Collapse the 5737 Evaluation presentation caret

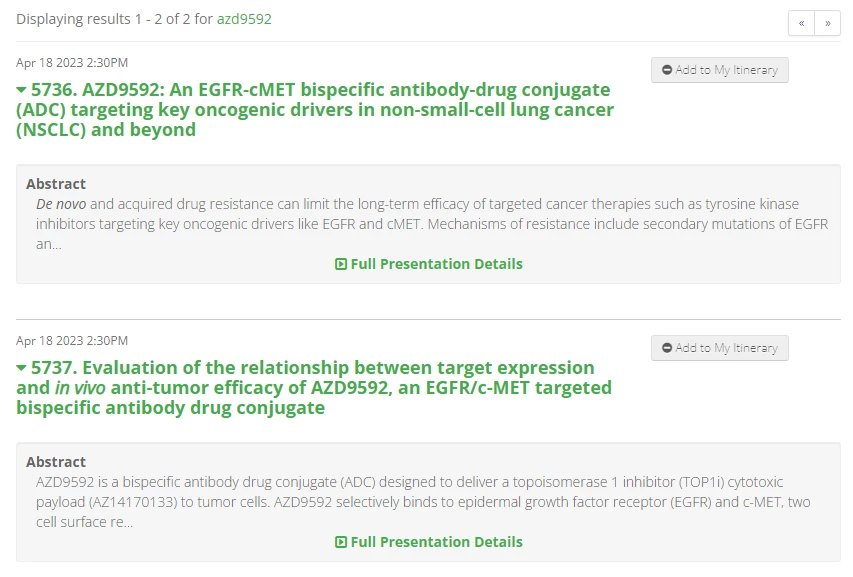21,368
